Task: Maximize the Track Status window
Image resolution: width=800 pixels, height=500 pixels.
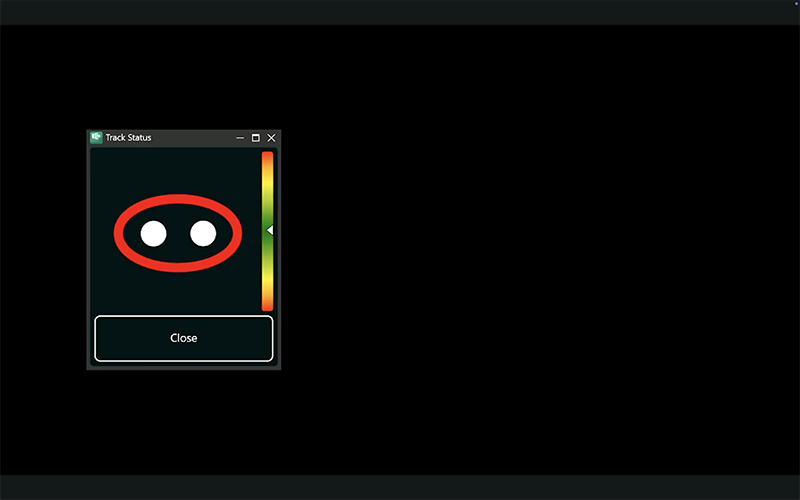Action: tap(255, 138)
